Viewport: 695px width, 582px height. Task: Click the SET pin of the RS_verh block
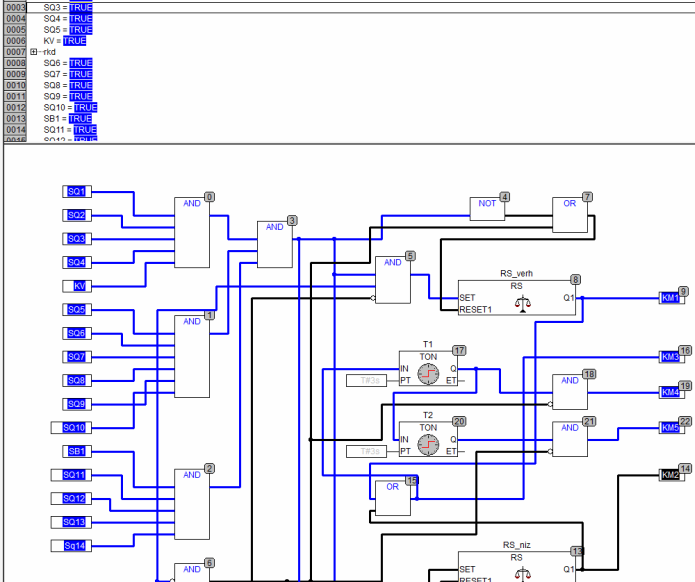tap(467, 298)
